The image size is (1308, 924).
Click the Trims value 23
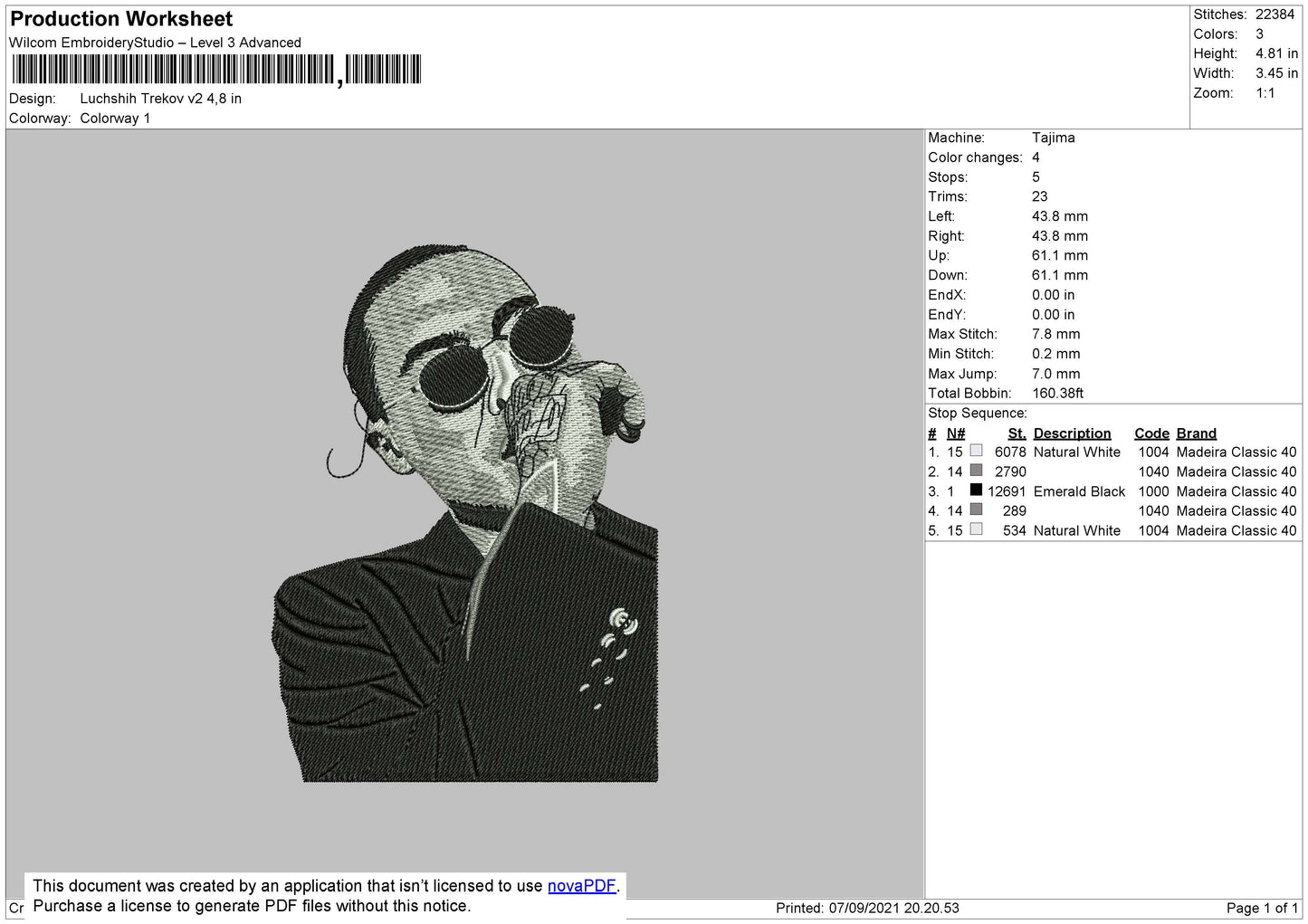click(x=1040, y=196)
